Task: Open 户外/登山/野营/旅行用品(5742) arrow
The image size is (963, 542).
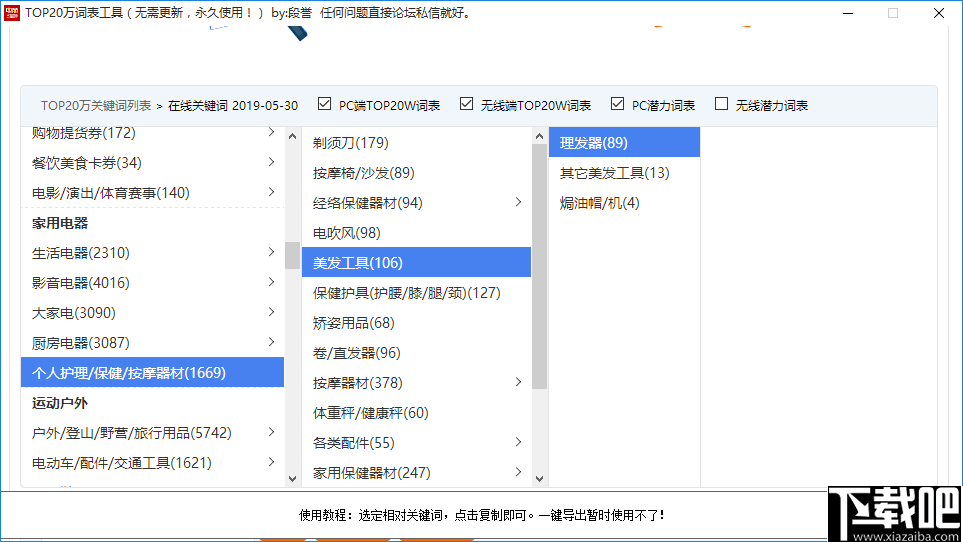Action: click(x=271, y=433)
